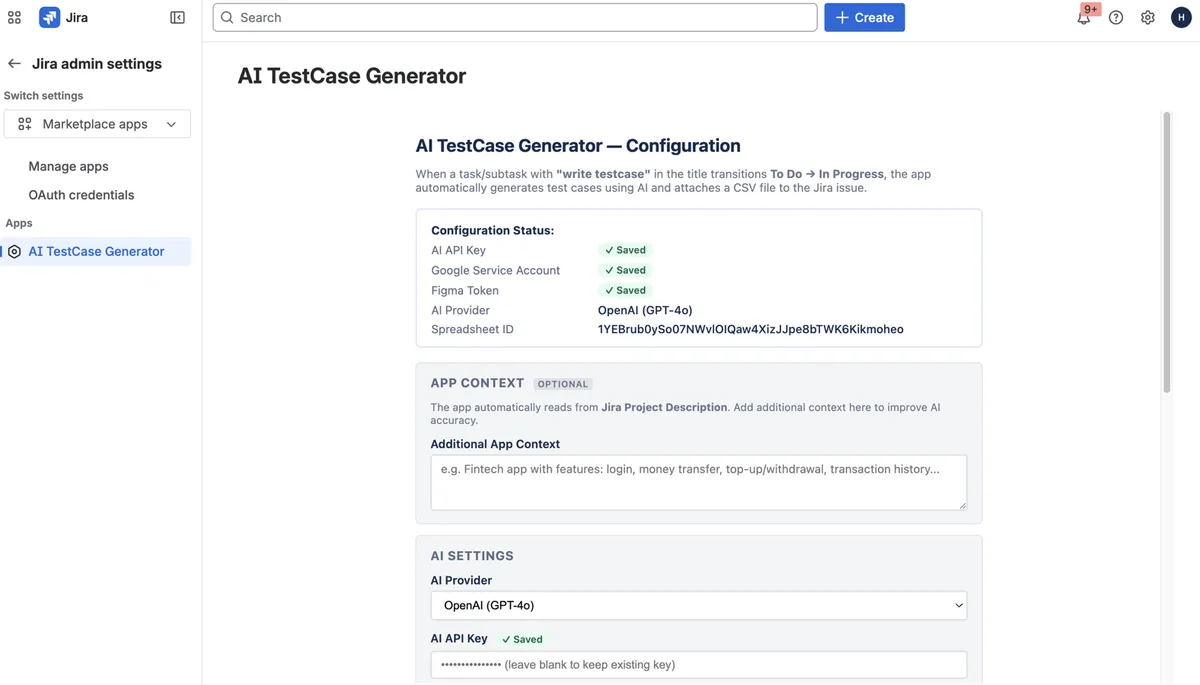Open the AI Provider select box
This screenshot has height=685, width=1200.
(x=699, y=605)
